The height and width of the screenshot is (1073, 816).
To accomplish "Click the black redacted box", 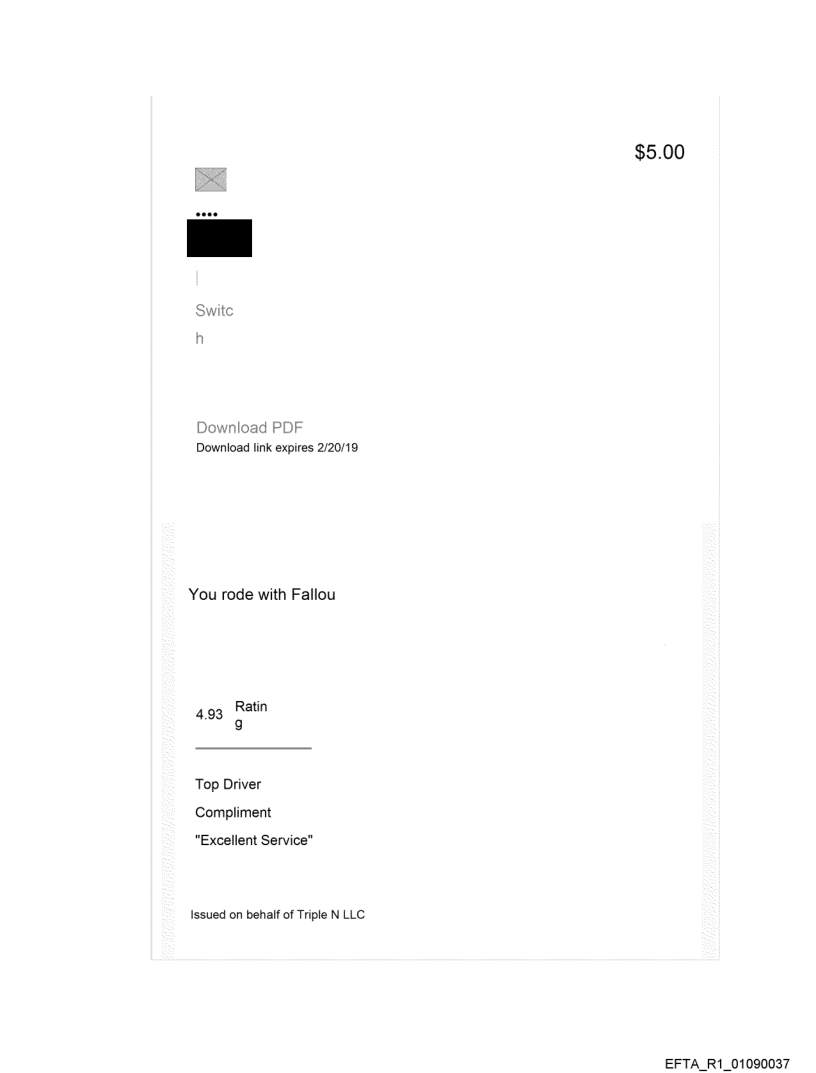I will point(219,238).
